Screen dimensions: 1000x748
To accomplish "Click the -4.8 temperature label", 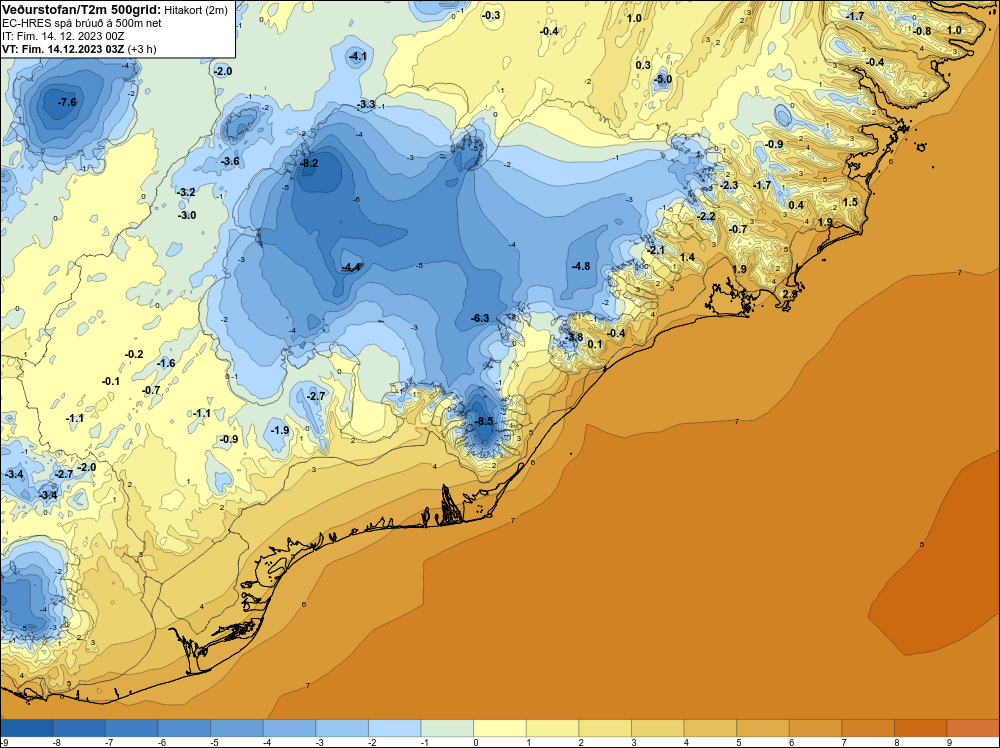I will pyautogui.click(x=581, y=266).
